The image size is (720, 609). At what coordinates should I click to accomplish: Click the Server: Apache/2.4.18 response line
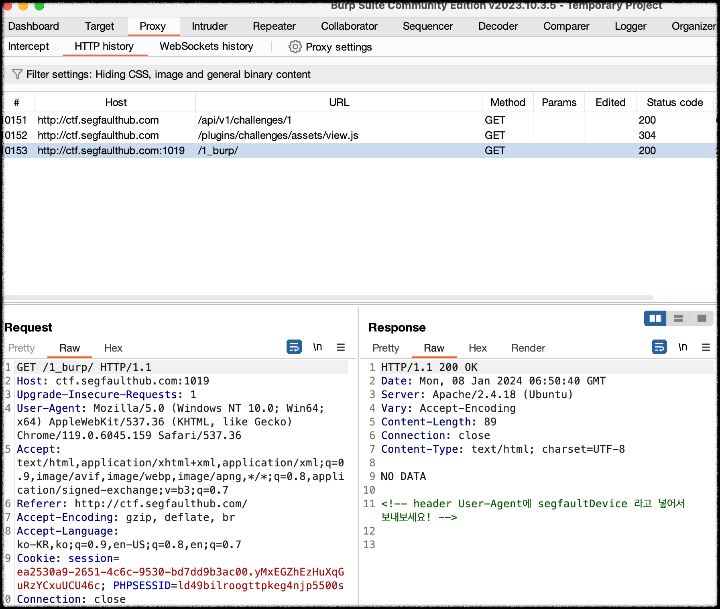pos(477,395)
